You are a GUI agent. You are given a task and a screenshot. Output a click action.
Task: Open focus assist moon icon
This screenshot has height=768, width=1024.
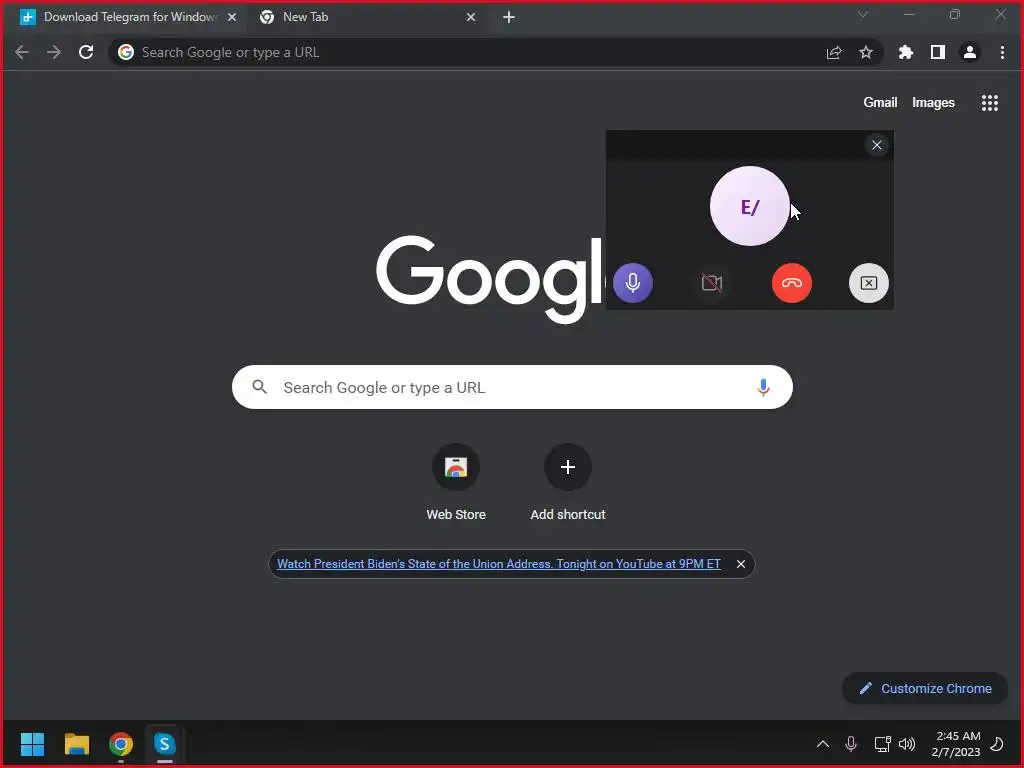click(x=997, y=744)
